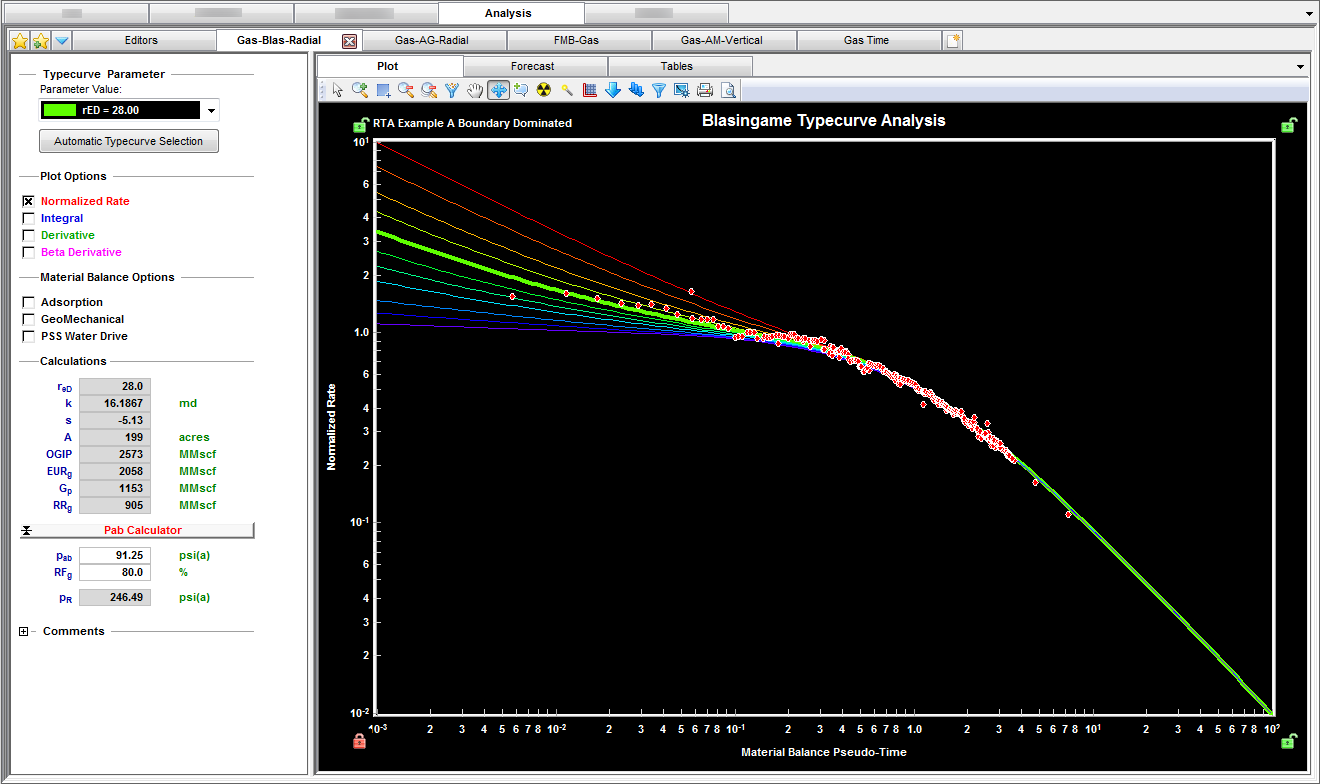
Task: Click the star with plus icon
Action: (40, 41)
